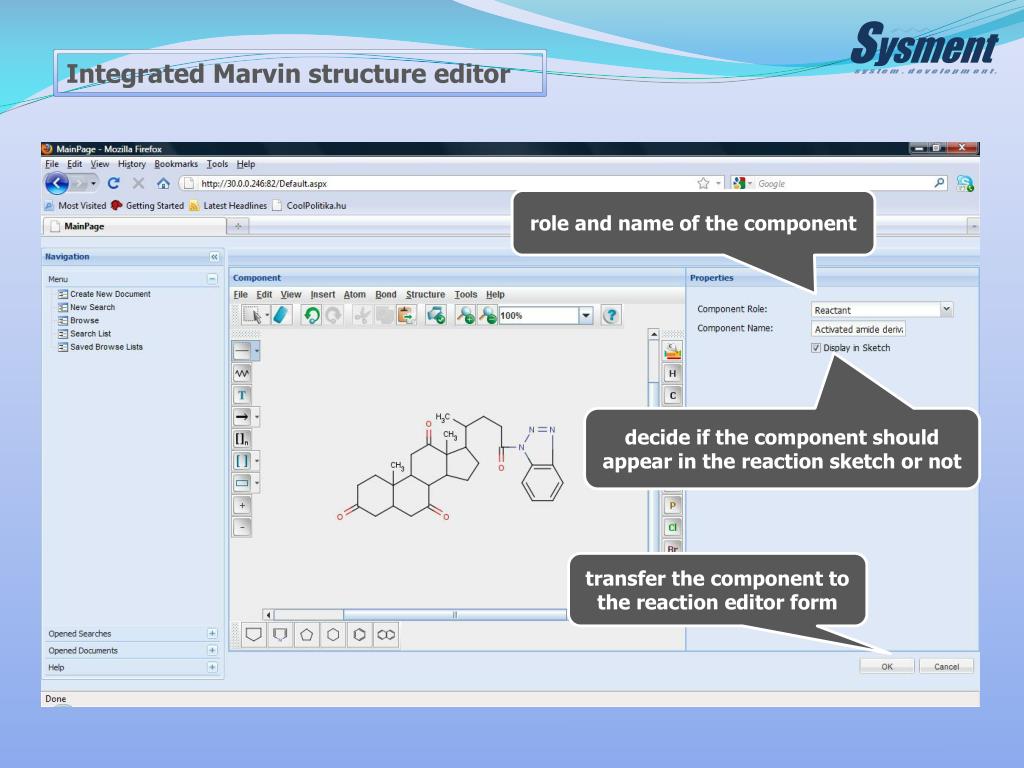
Task: Open Create New Document link
Action: (110, 295)
